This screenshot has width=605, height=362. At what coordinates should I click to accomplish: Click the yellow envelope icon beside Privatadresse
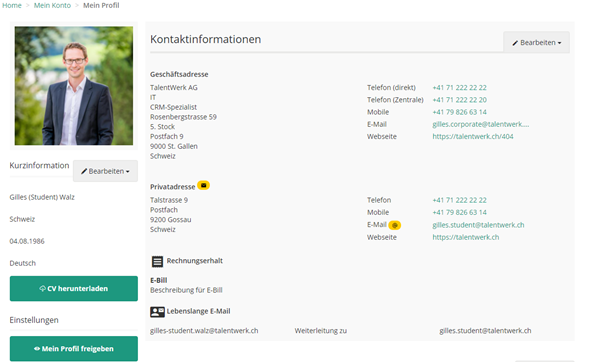click(x=203, y=186)
